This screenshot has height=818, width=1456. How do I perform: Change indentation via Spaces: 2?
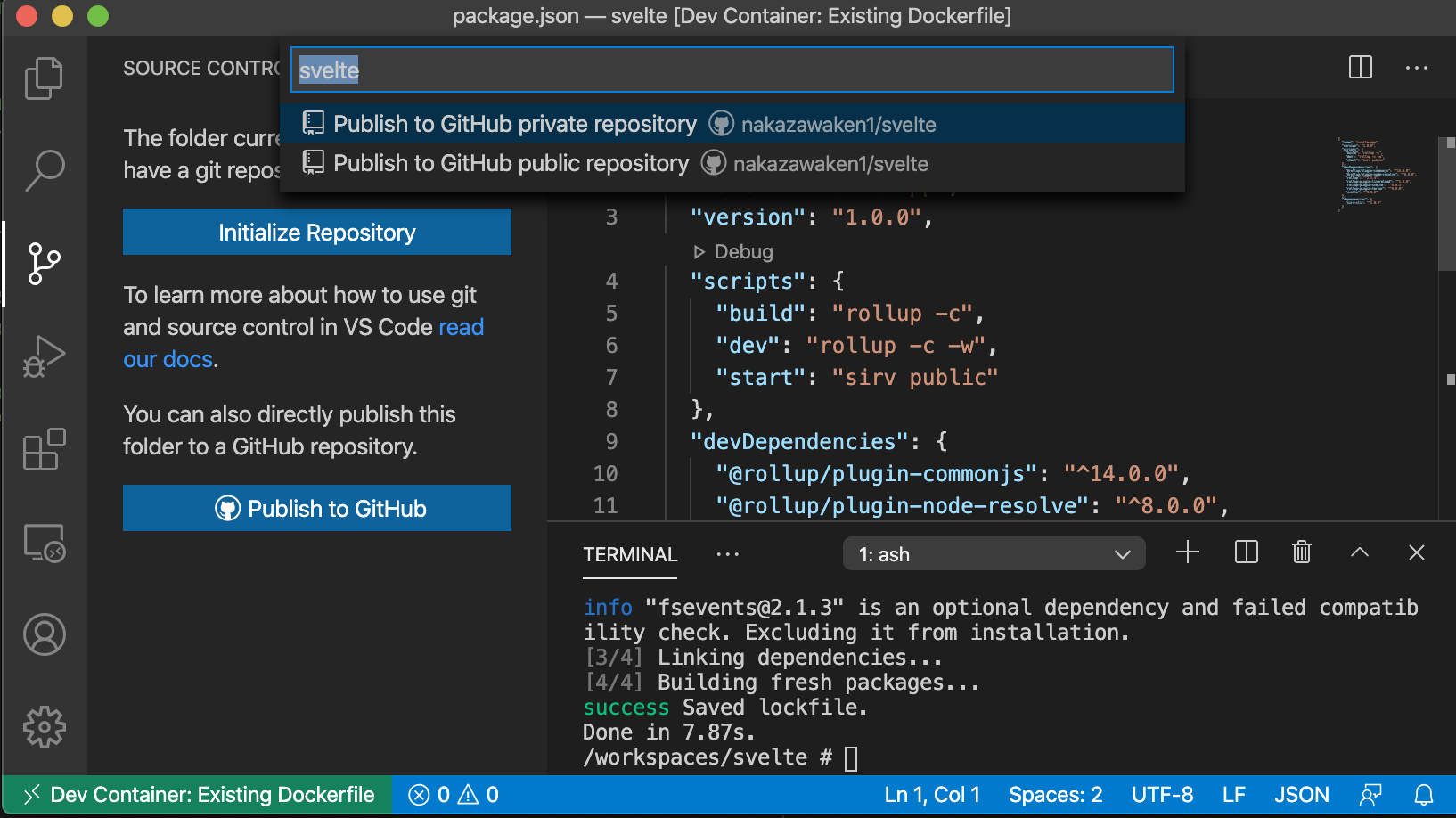[x=1056, y=795]
